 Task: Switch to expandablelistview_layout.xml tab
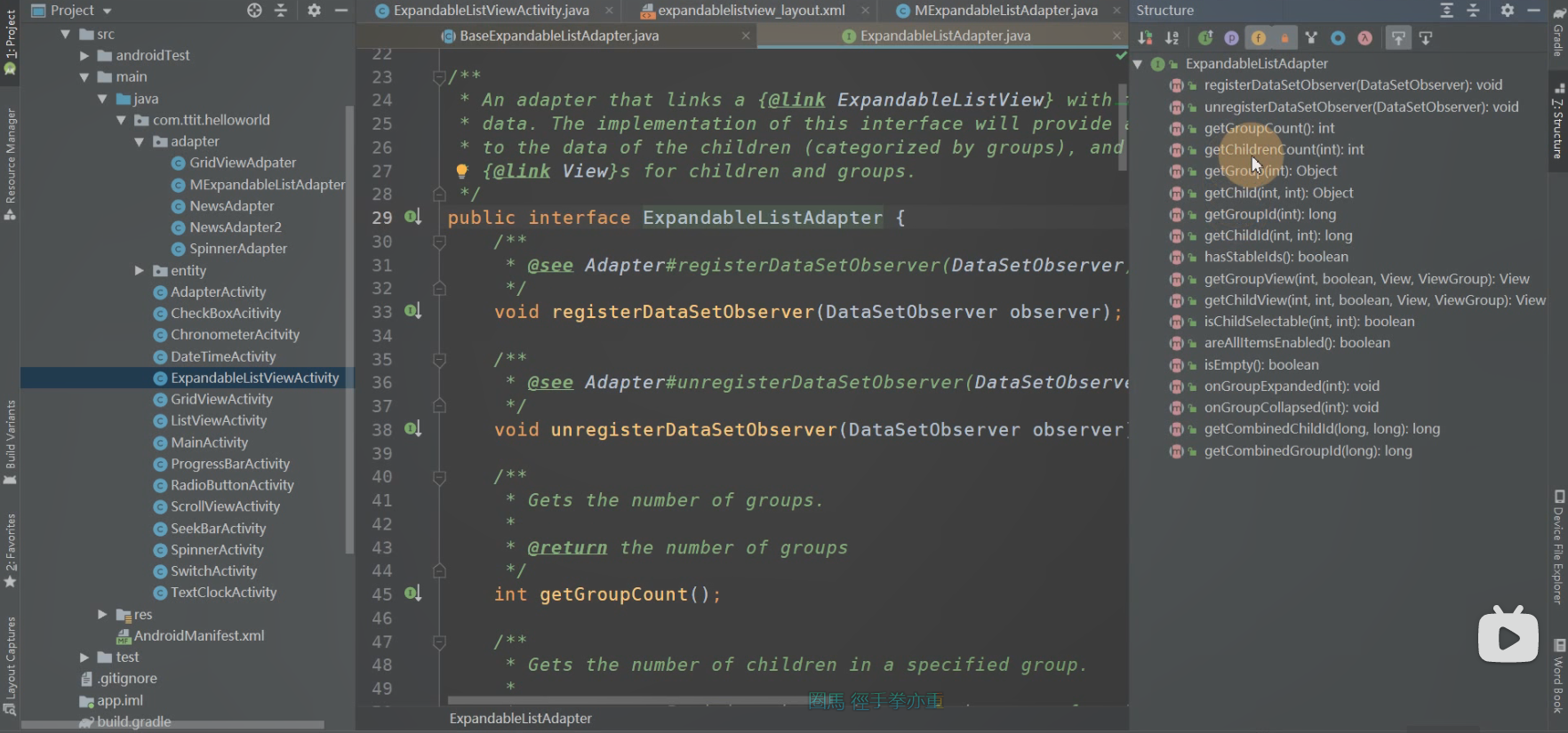[751, 11]
